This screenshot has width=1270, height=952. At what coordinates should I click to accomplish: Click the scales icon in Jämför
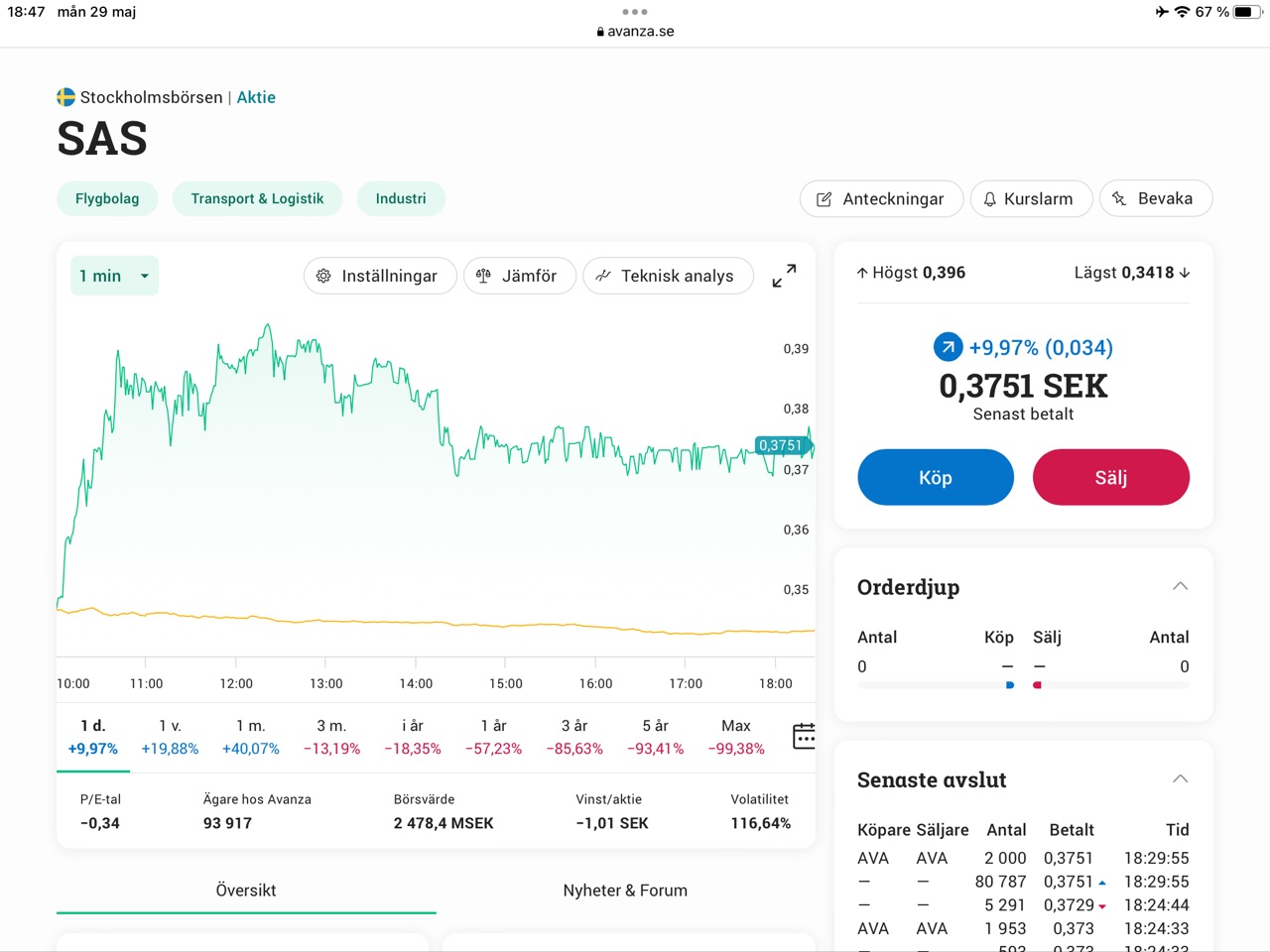click(483, 276)
